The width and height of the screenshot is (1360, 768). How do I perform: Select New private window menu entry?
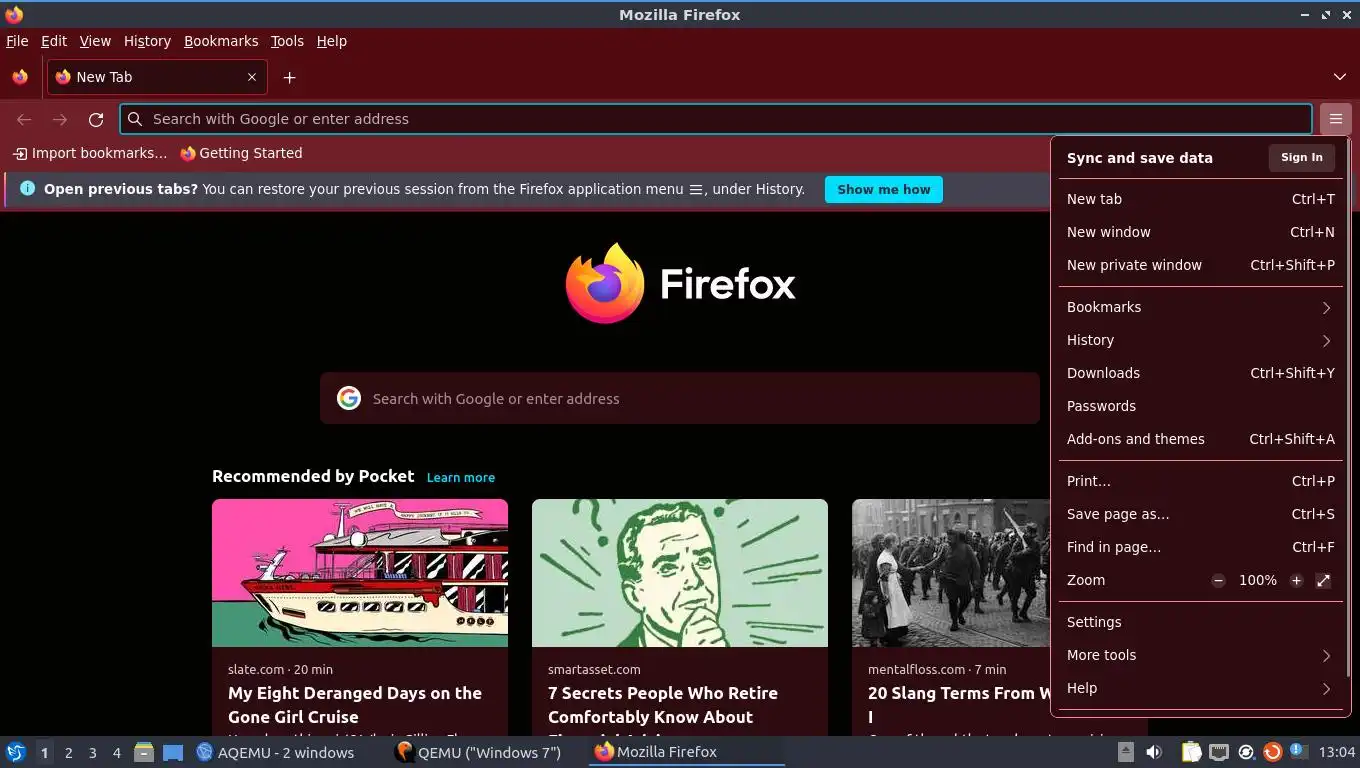pos(1200,265)
